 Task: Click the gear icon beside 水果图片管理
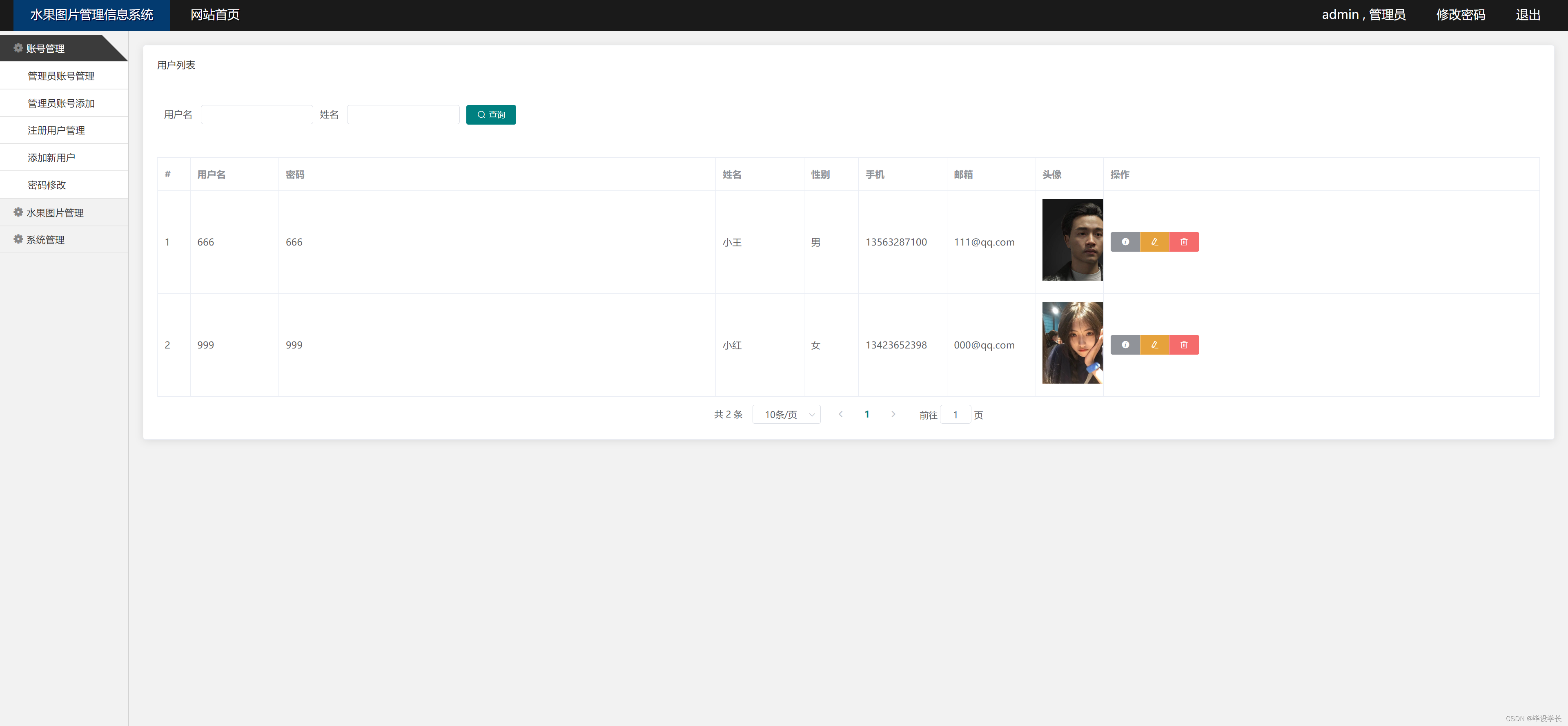[x=18, y=212]
